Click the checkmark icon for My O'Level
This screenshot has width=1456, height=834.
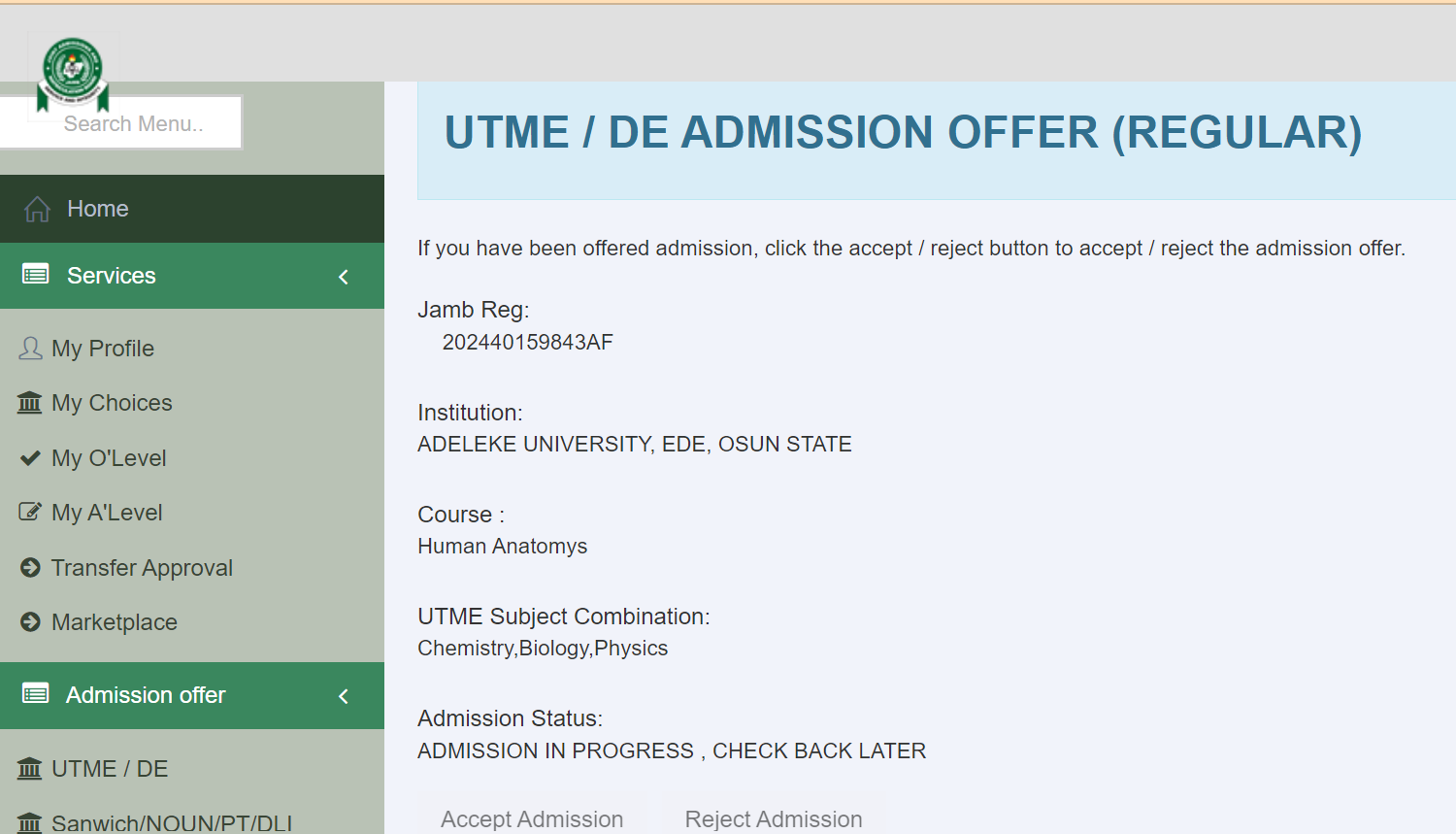click(x=29, y=457)
